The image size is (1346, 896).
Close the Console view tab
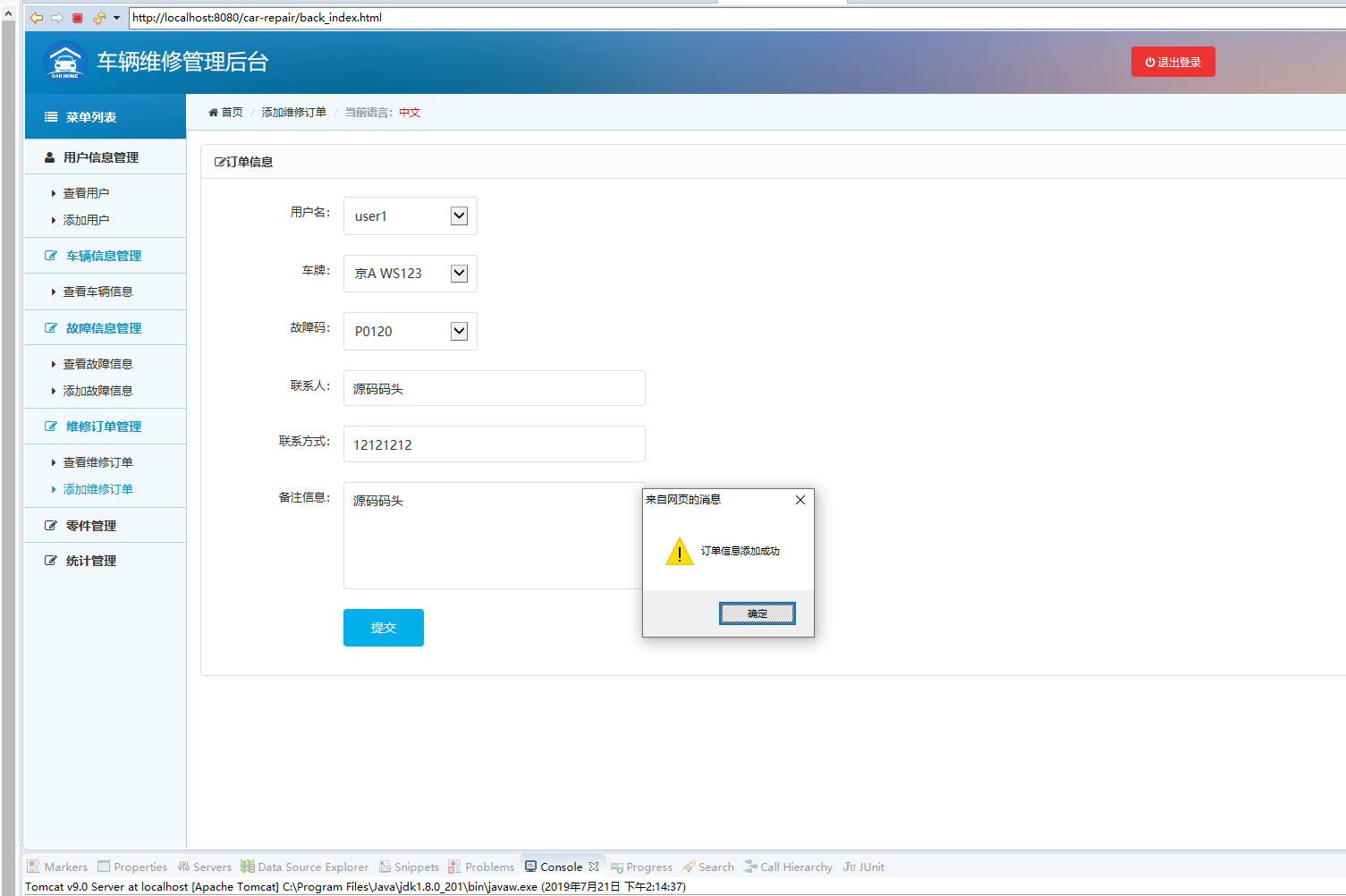click(594, 866)
